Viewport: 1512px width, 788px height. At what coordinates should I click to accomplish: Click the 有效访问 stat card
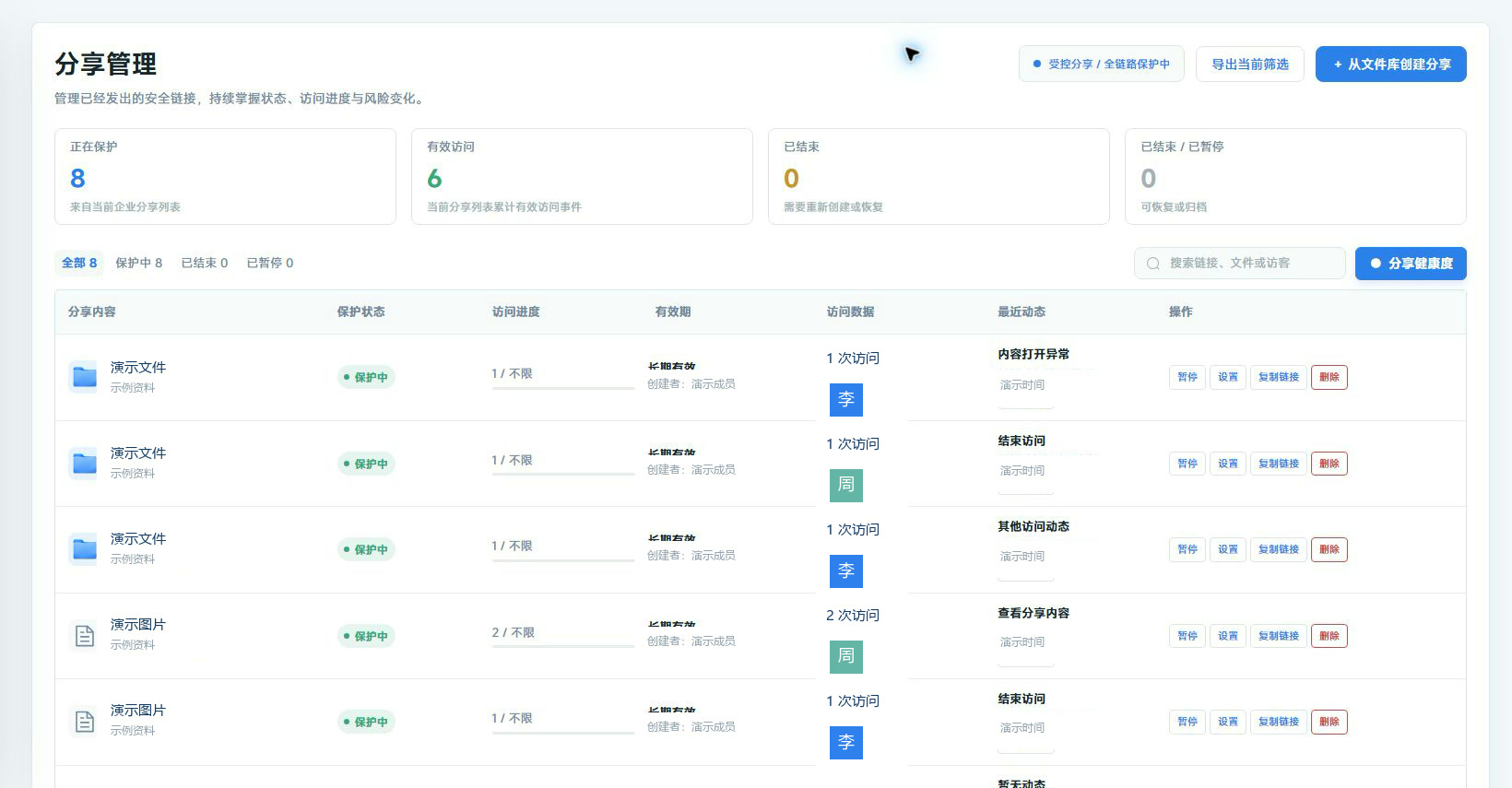tap(582, 176)
